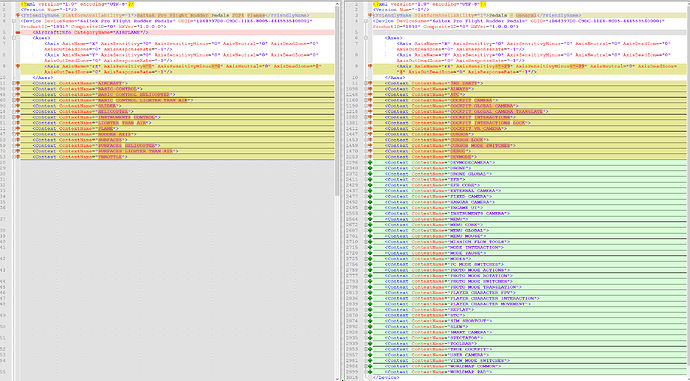Click changed marker on right pane rZ Axis line

pos(370,66)
